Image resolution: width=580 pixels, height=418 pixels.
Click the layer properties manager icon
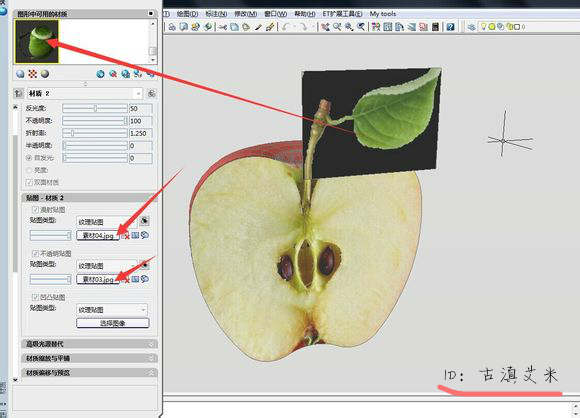click(471, 27)
